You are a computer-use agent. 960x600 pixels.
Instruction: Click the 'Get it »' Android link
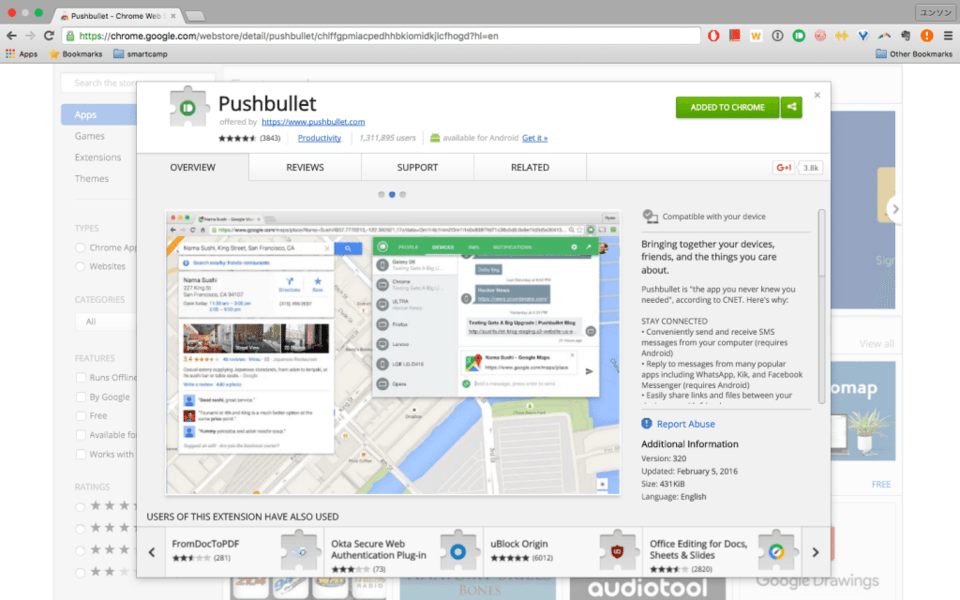[x=534, y=138]
